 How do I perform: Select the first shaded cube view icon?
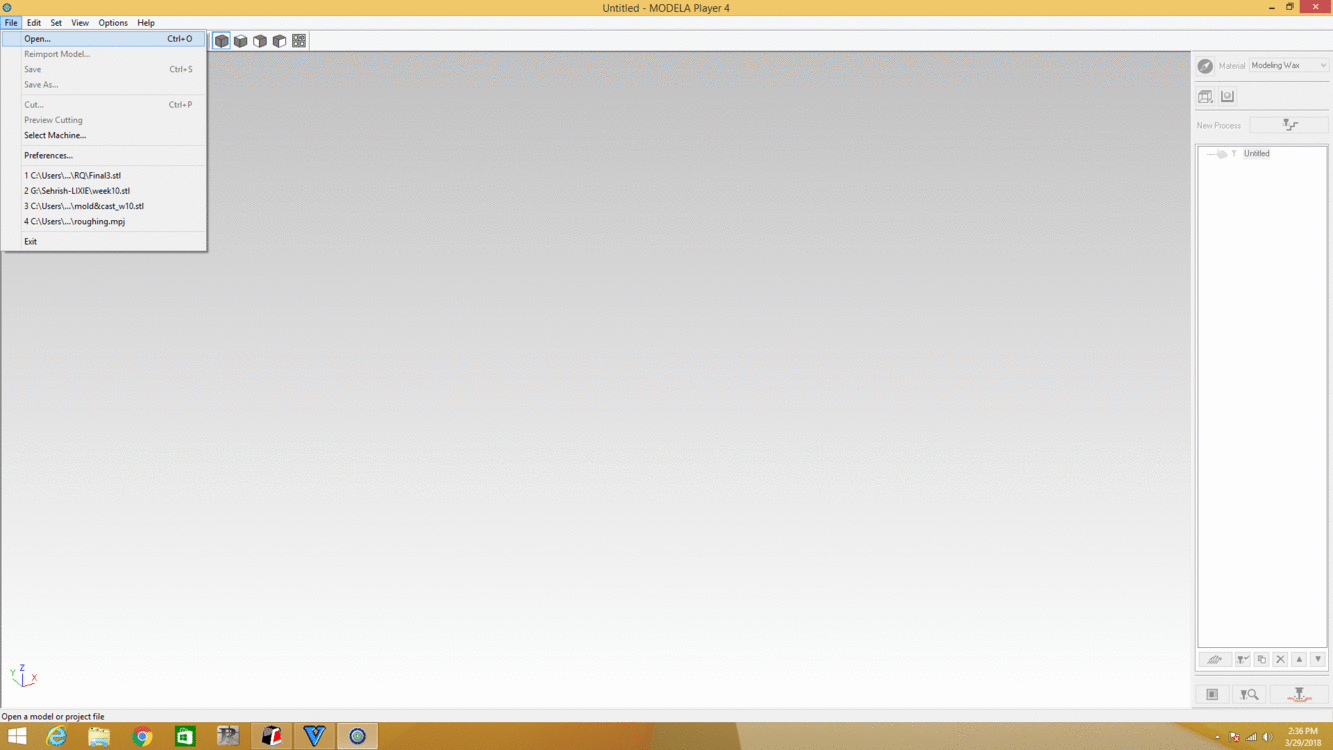(221, 41)
